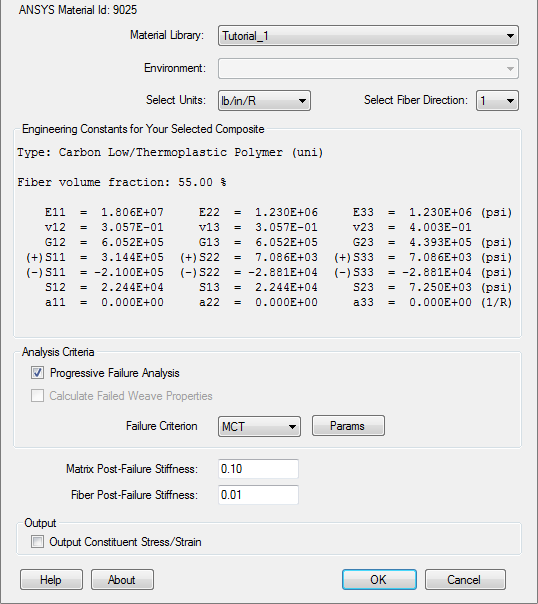Click the S23 value 7.250E+03

click(440, 287)
